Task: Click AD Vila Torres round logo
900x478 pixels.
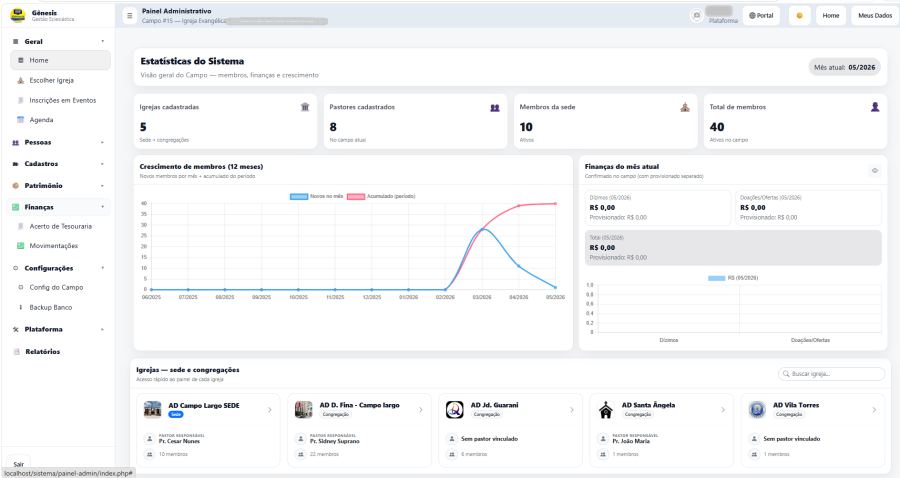Action: (x=757, y=409)
